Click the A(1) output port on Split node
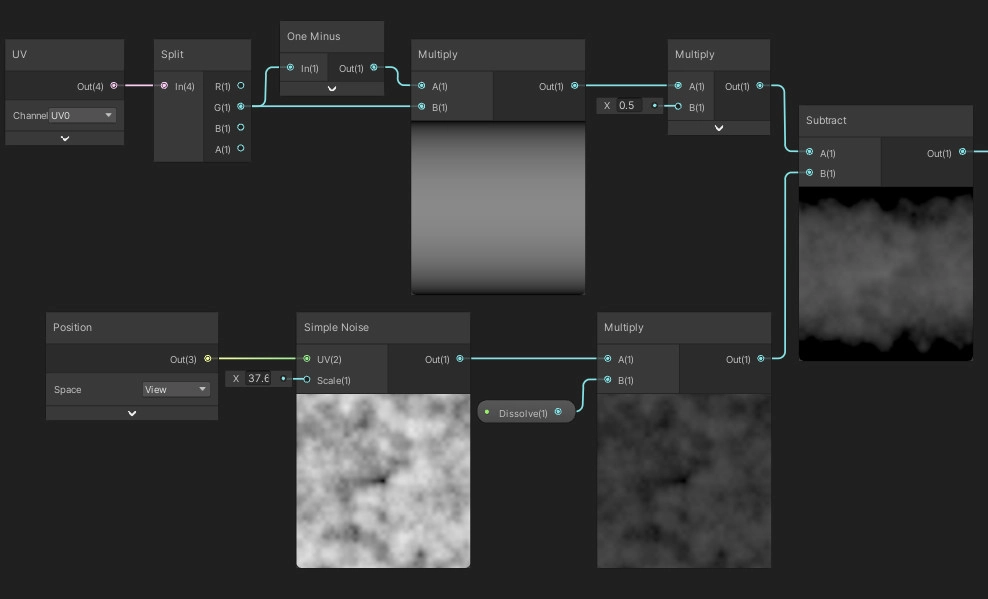 pyautogui.click(x=241, y=149)
